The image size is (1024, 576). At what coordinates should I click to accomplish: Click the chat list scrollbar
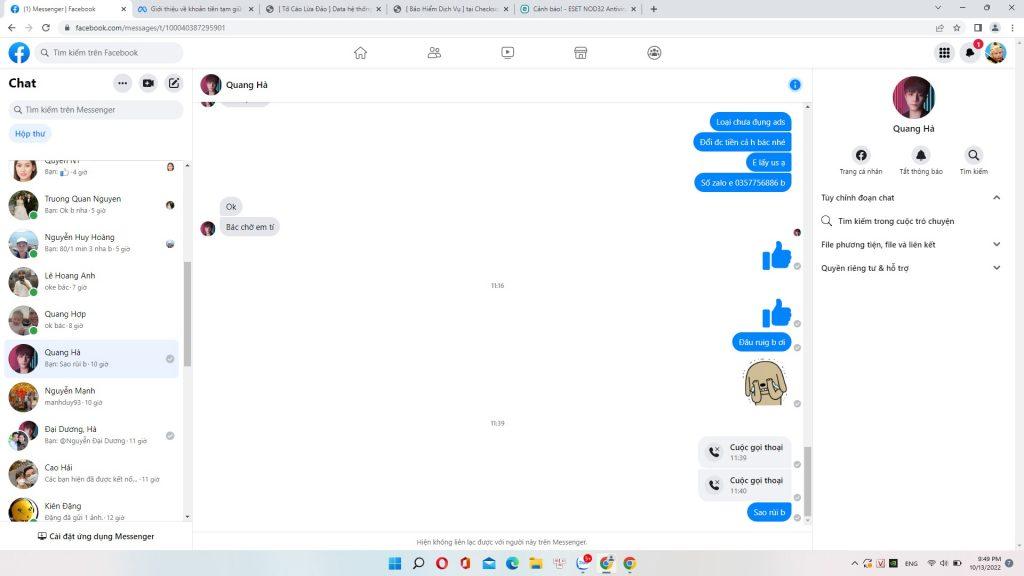(x=187, y=310)
